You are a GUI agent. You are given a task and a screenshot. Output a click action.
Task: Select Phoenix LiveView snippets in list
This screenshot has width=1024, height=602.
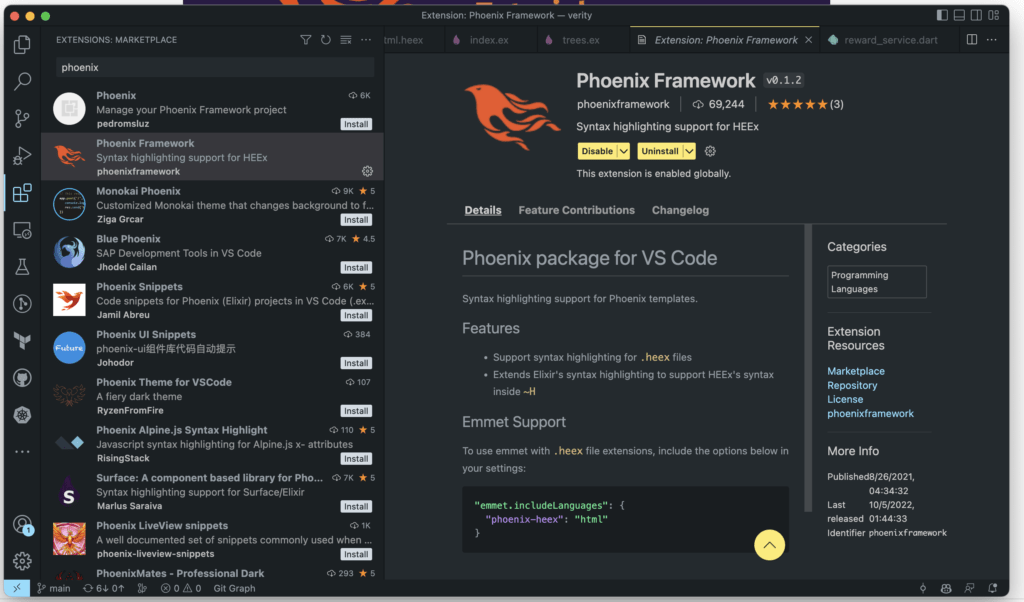point(212,539)
